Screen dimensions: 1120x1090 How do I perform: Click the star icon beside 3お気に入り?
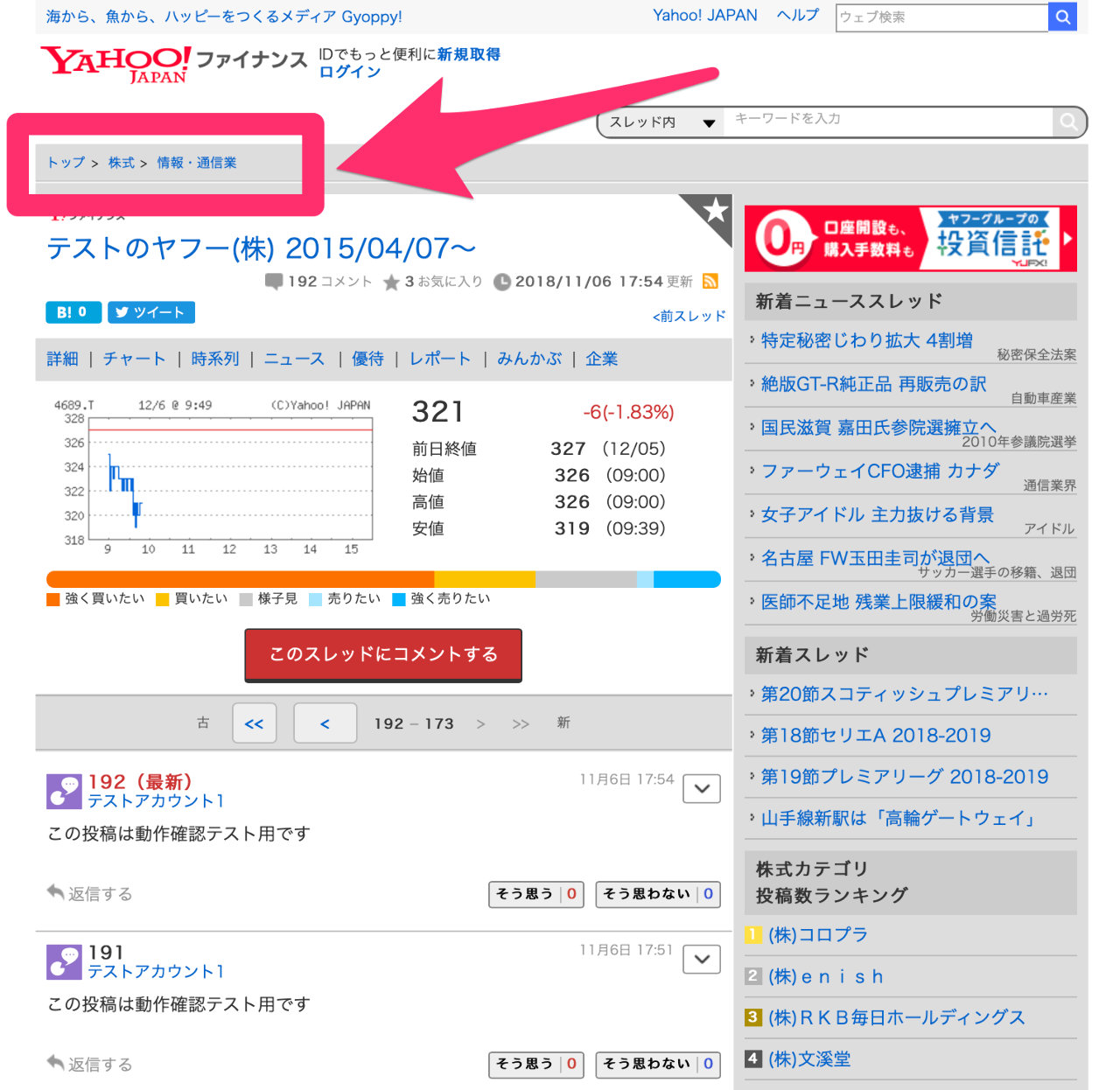(x=391, y=282)
